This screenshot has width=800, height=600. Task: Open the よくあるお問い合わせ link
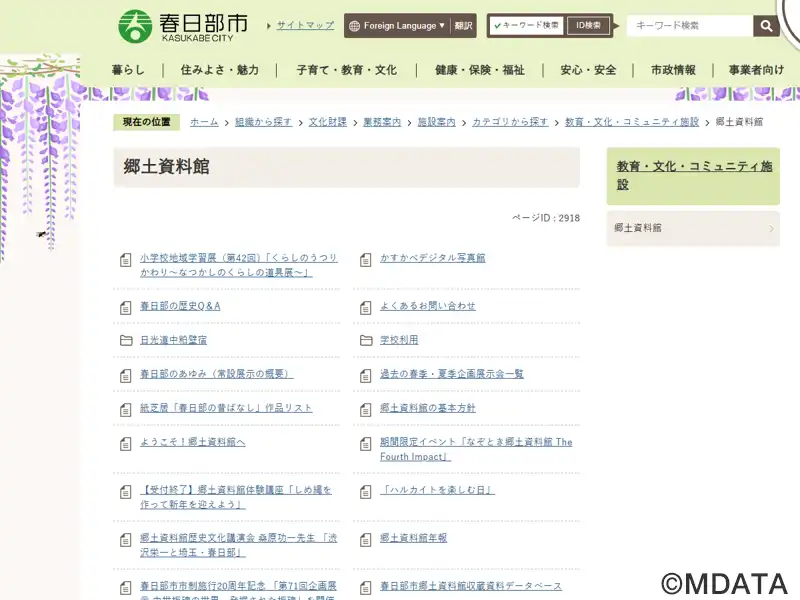(428, 306)
